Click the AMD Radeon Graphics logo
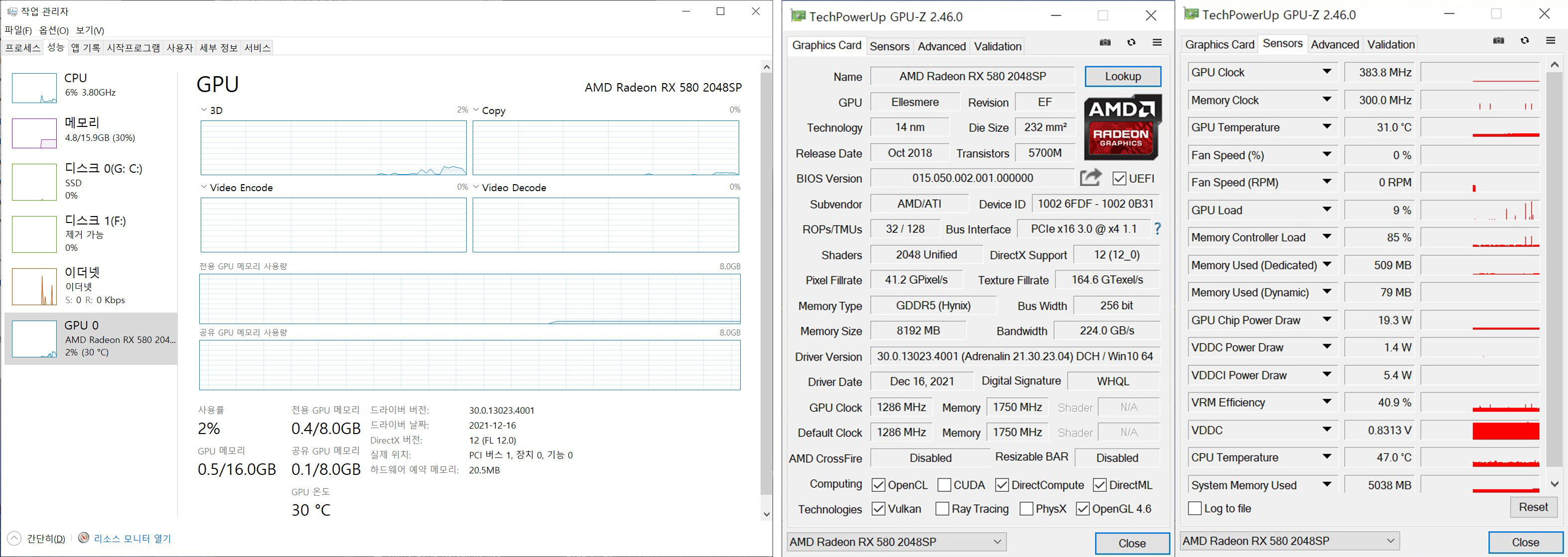This screenshot has height=557, width=1568. (x=1122, y=127)
